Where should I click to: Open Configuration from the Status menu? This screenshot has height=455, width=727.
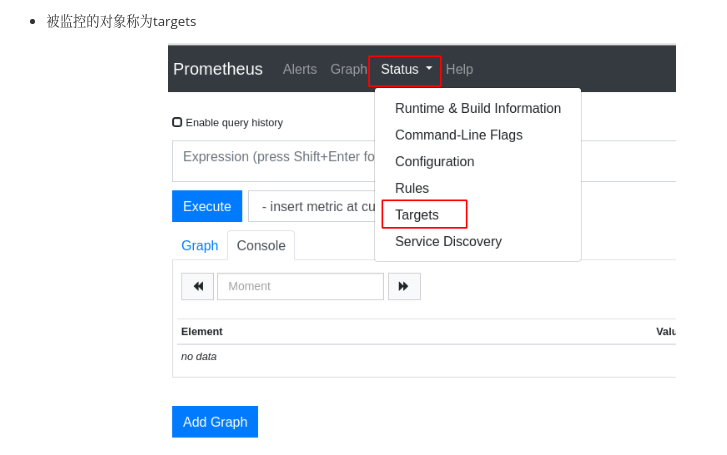point(434,161)
